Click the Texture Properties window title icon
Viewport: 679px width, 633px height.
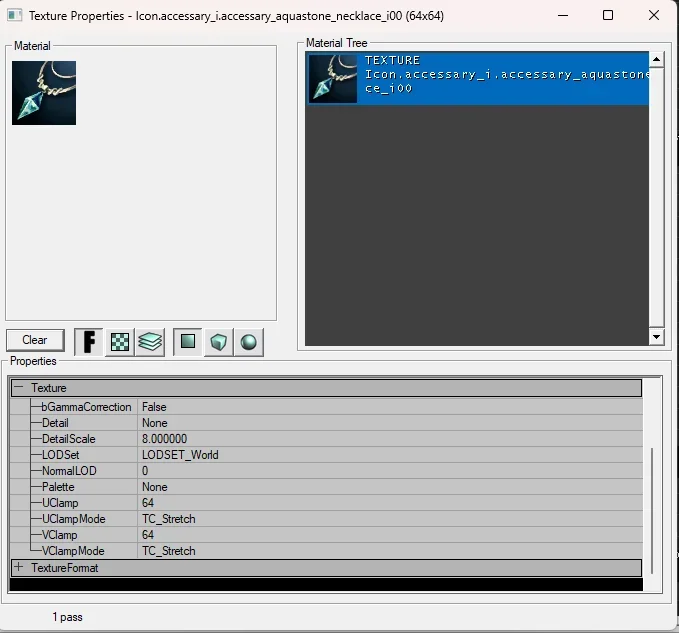pyautogui.click(x=14, y=16)
